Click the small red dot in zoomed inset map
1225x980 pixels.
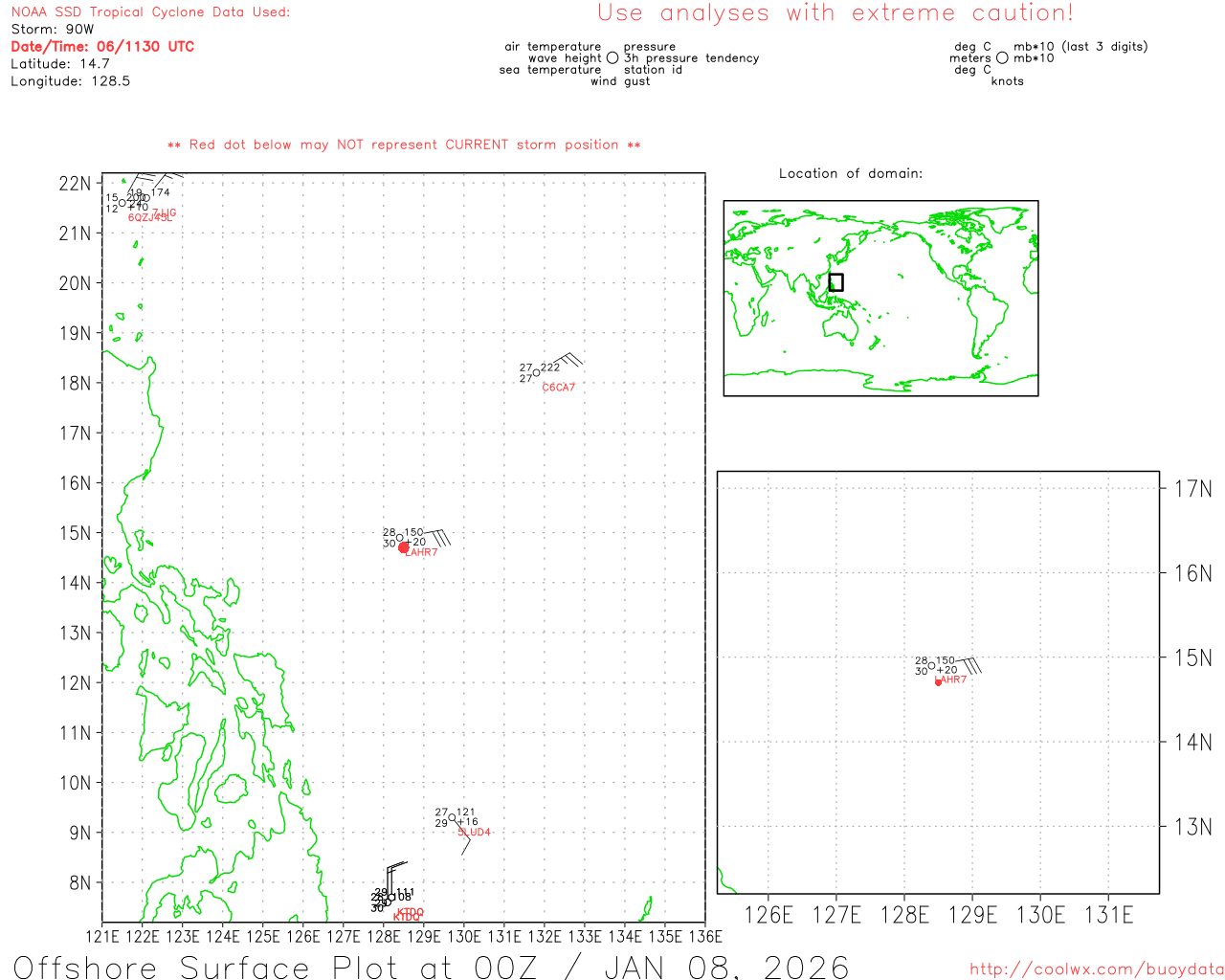(x=938, y=682)
